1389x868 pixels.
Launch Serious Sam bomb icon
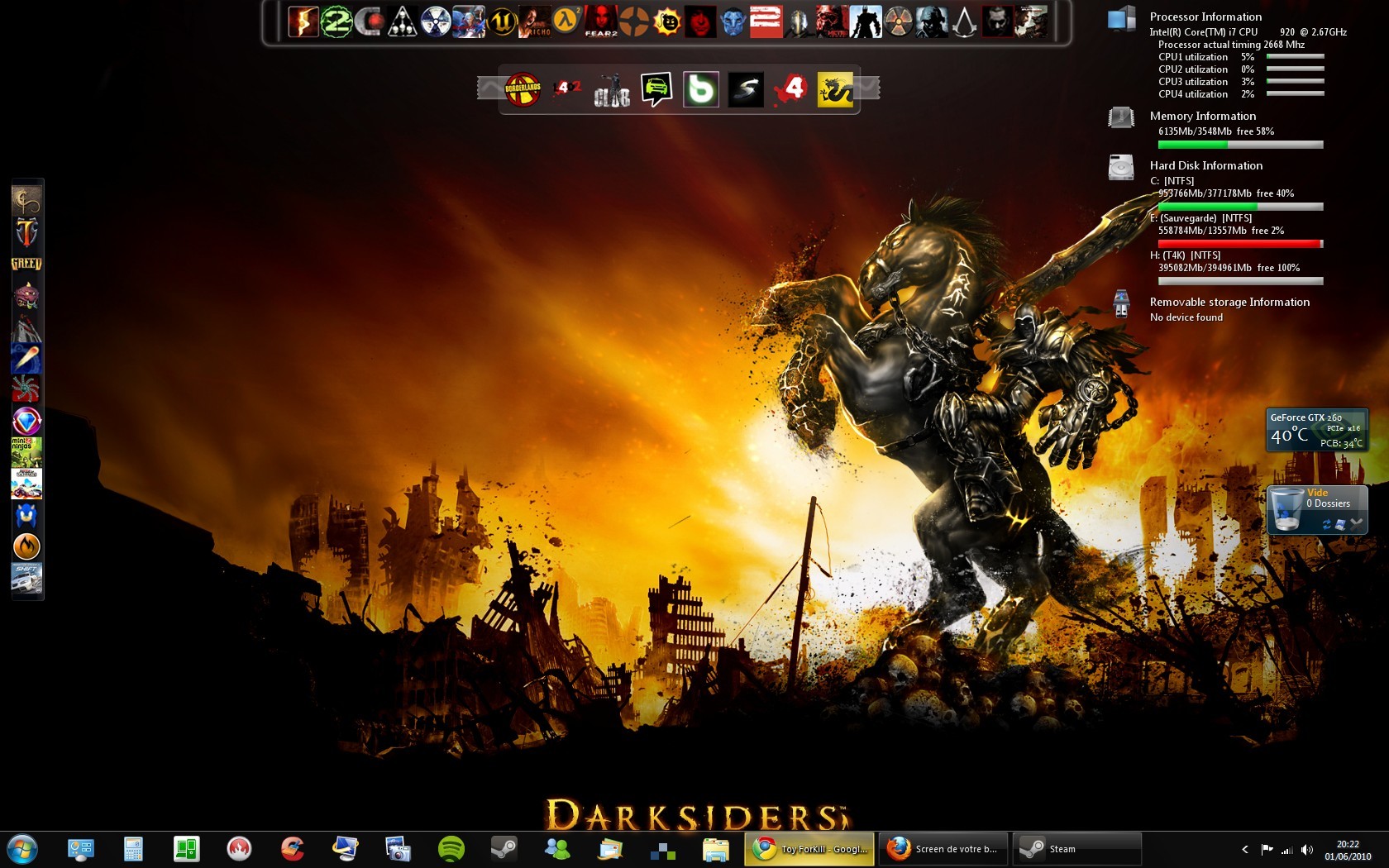click(x=666, y=21)
